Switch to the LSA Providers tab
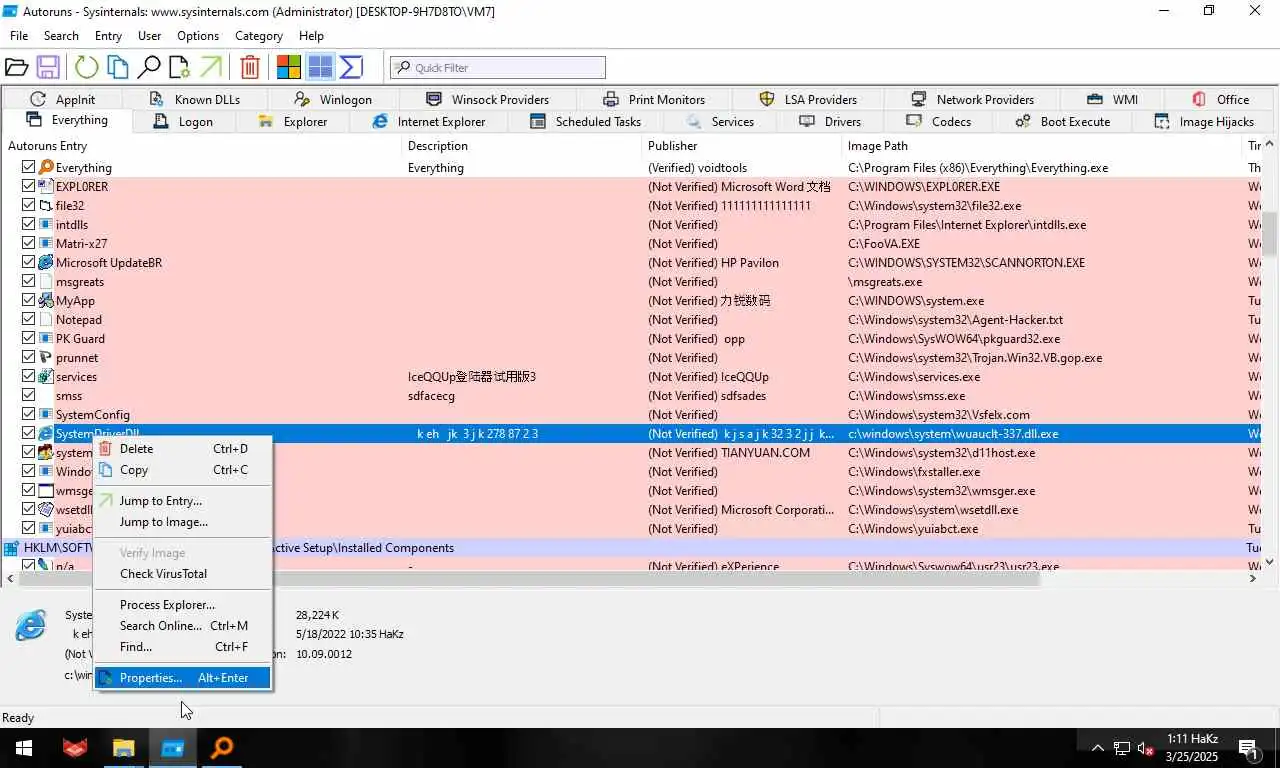 tap(808, 99)
